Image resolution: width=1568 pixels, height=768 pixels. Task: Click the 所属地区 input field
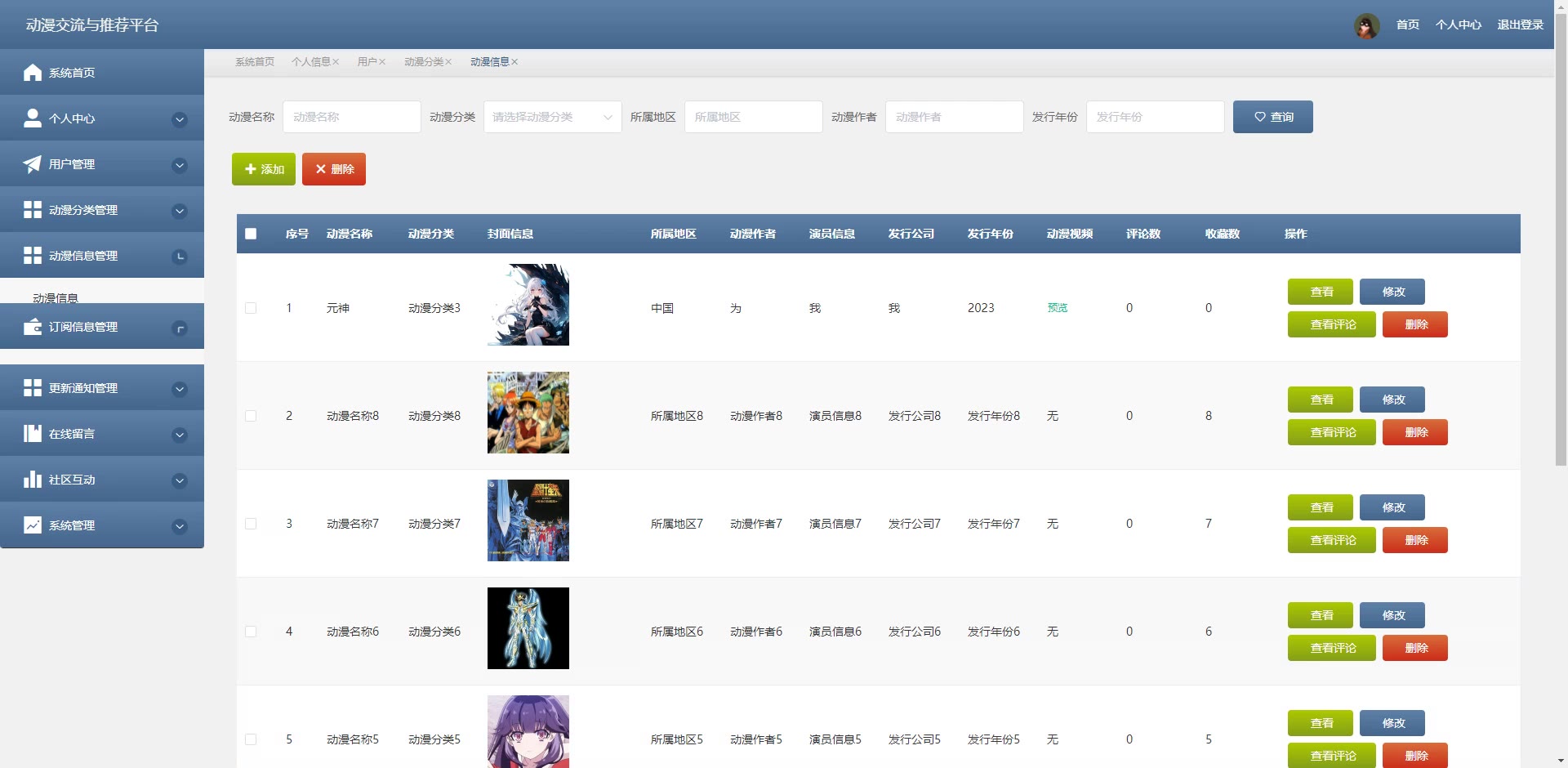coord(754,117)
